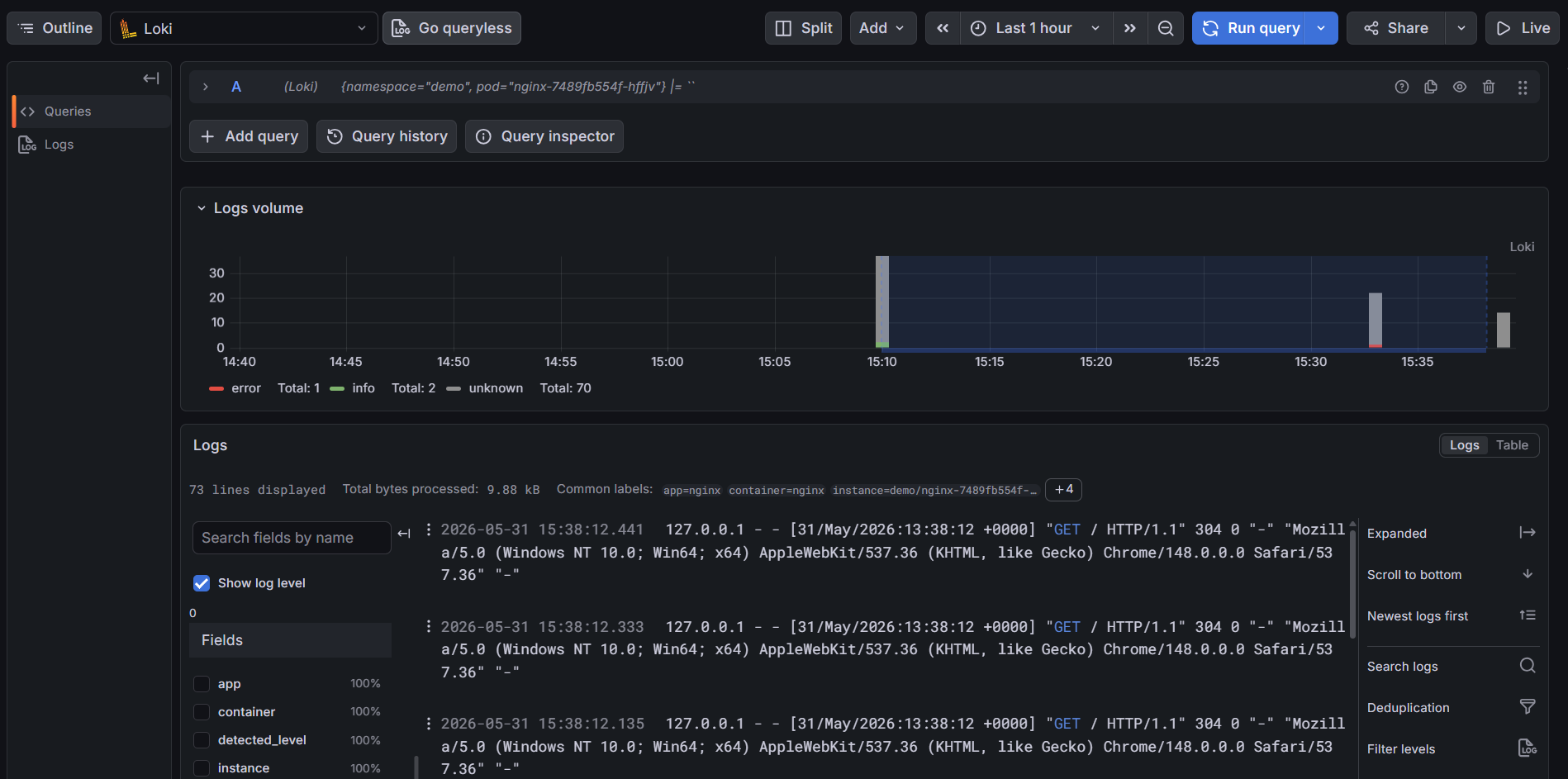The image size is (1568, 779).
Task: Click the app=nginx common label
Action: [x=692, y=491]
